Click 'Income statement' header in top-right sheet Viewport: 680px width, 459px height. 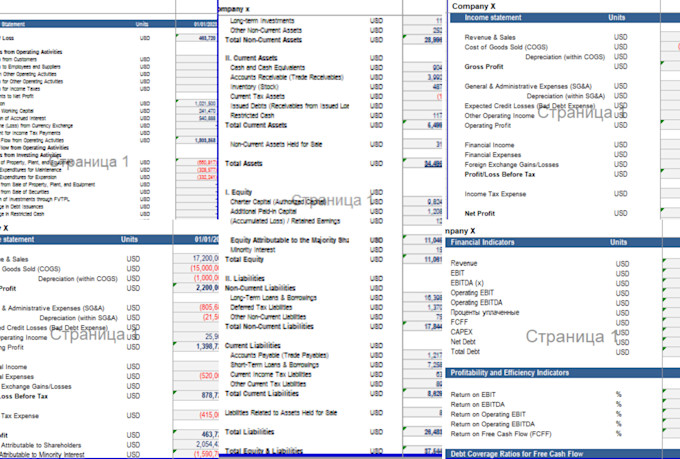[x=493, y=18]
